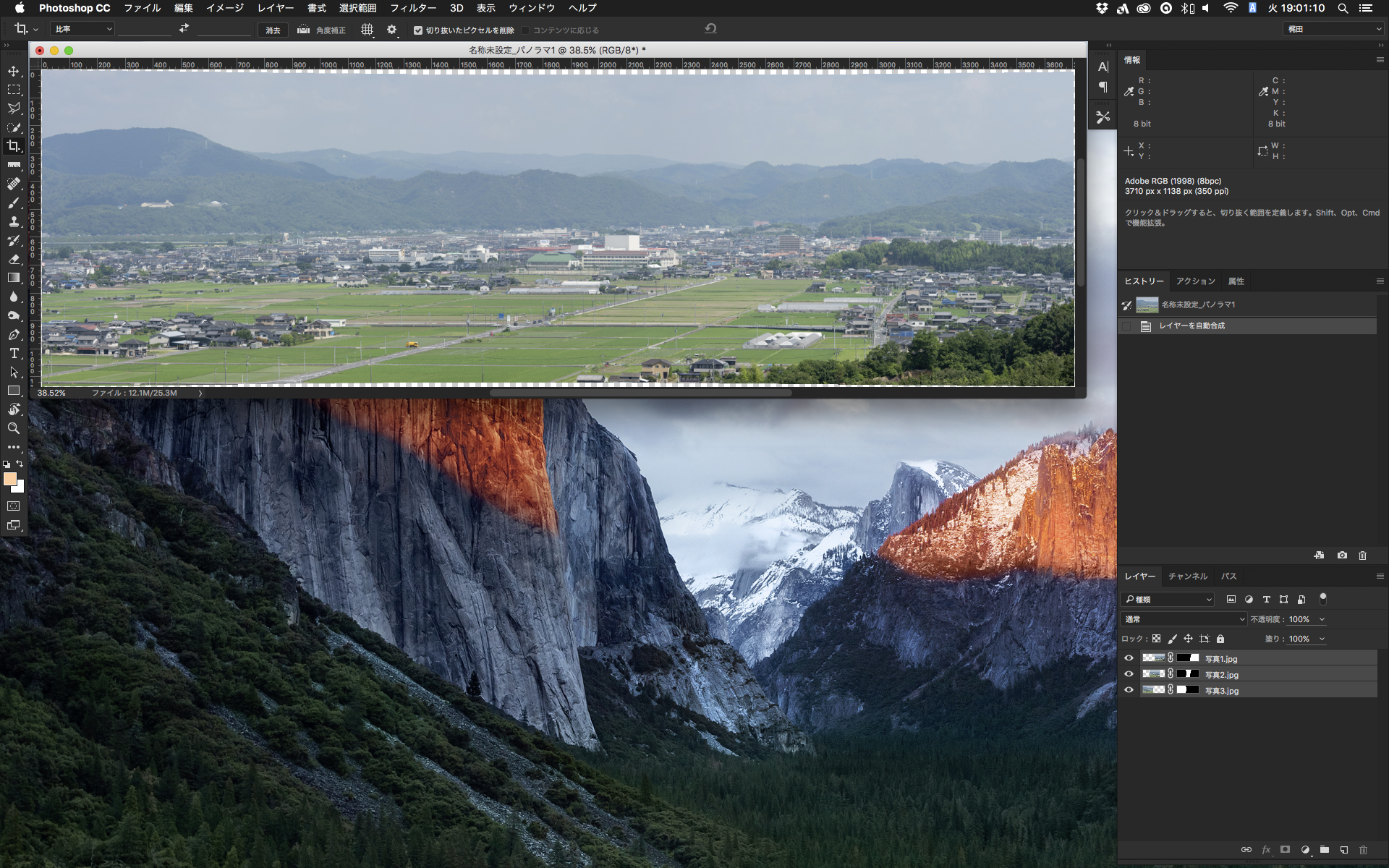Toggle lock transparent pixels
The image size is (1389, 868).
(1156, 639)
